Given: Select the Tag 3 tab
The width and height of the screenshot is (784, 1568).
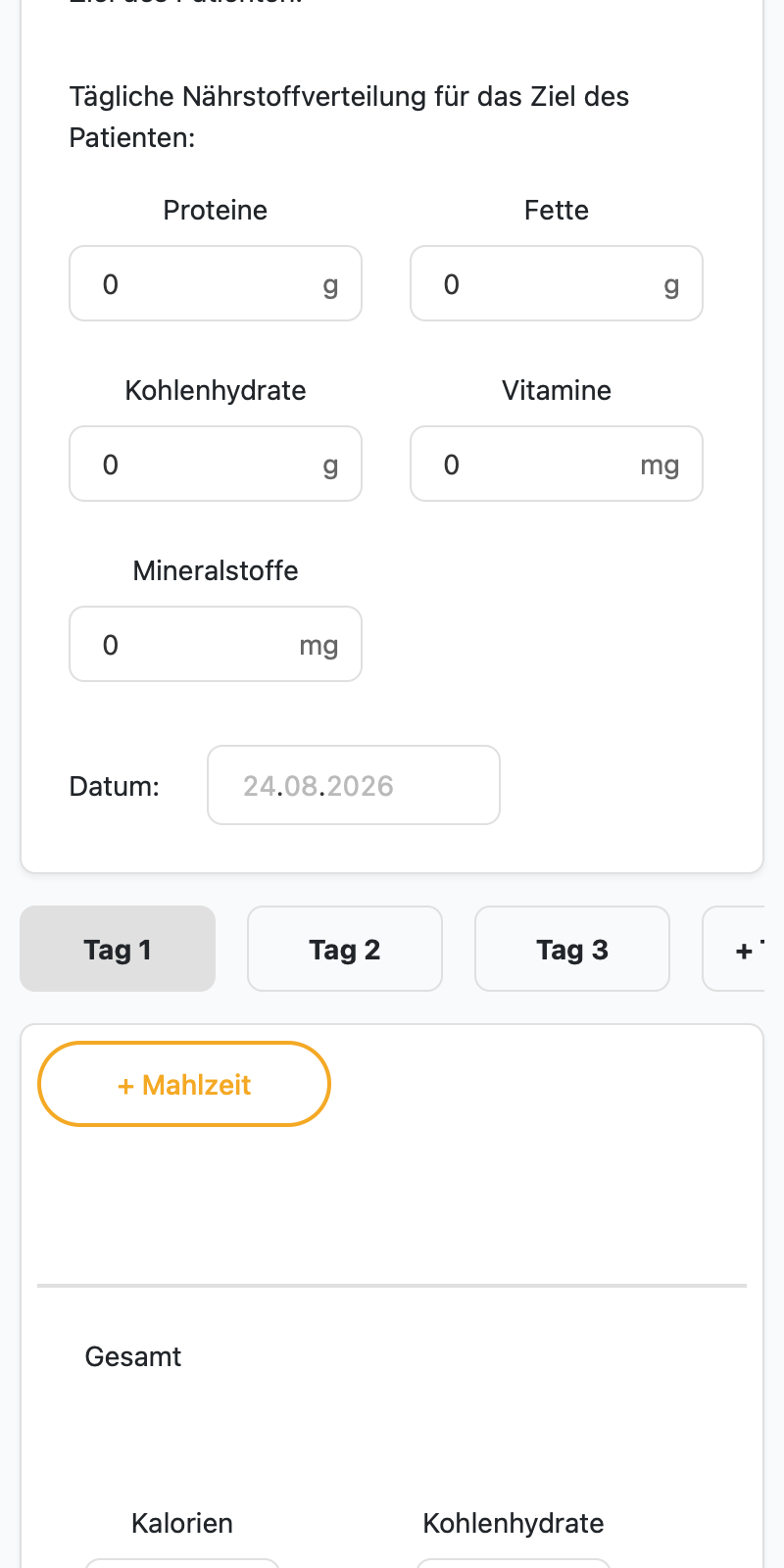Looking at the screenshot, I should [572, 949].
